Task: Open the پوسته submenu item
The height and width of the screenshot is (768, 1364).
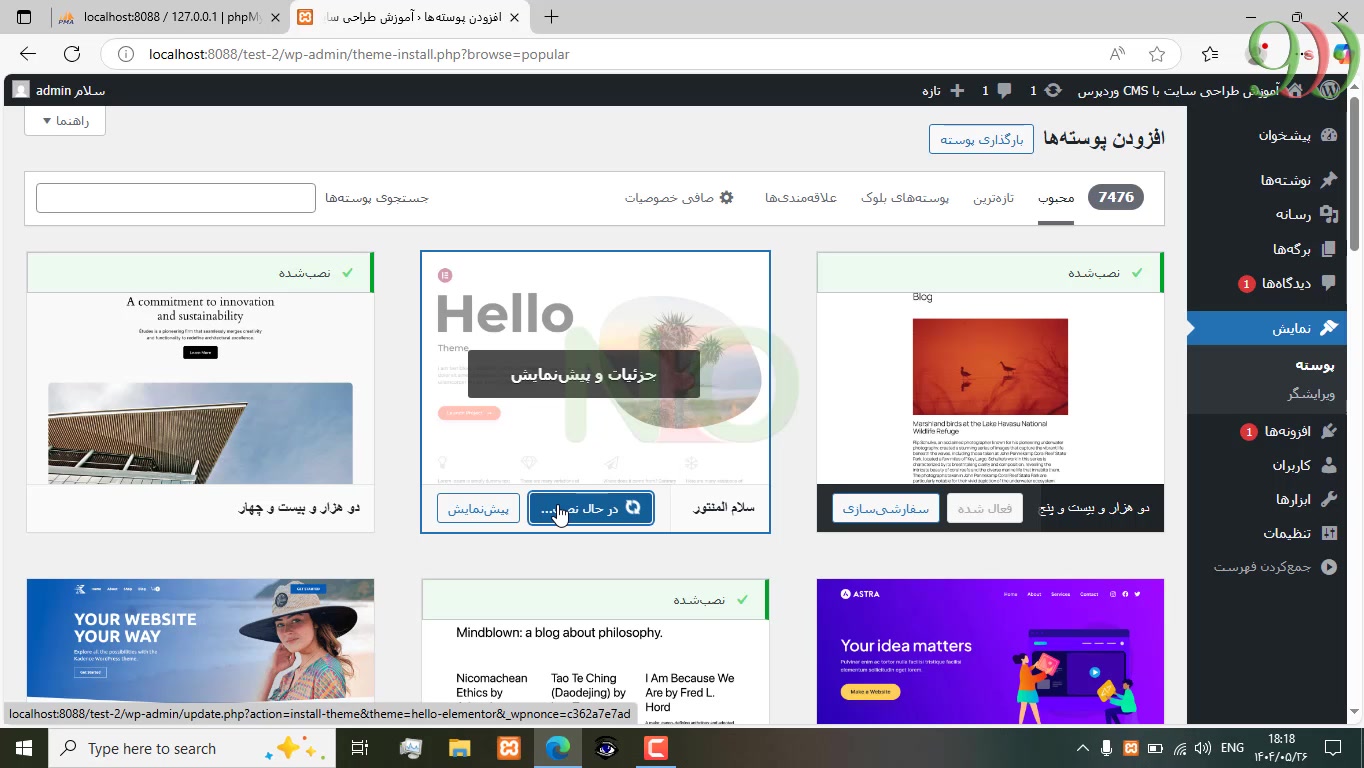Action: click(1315, 365)
